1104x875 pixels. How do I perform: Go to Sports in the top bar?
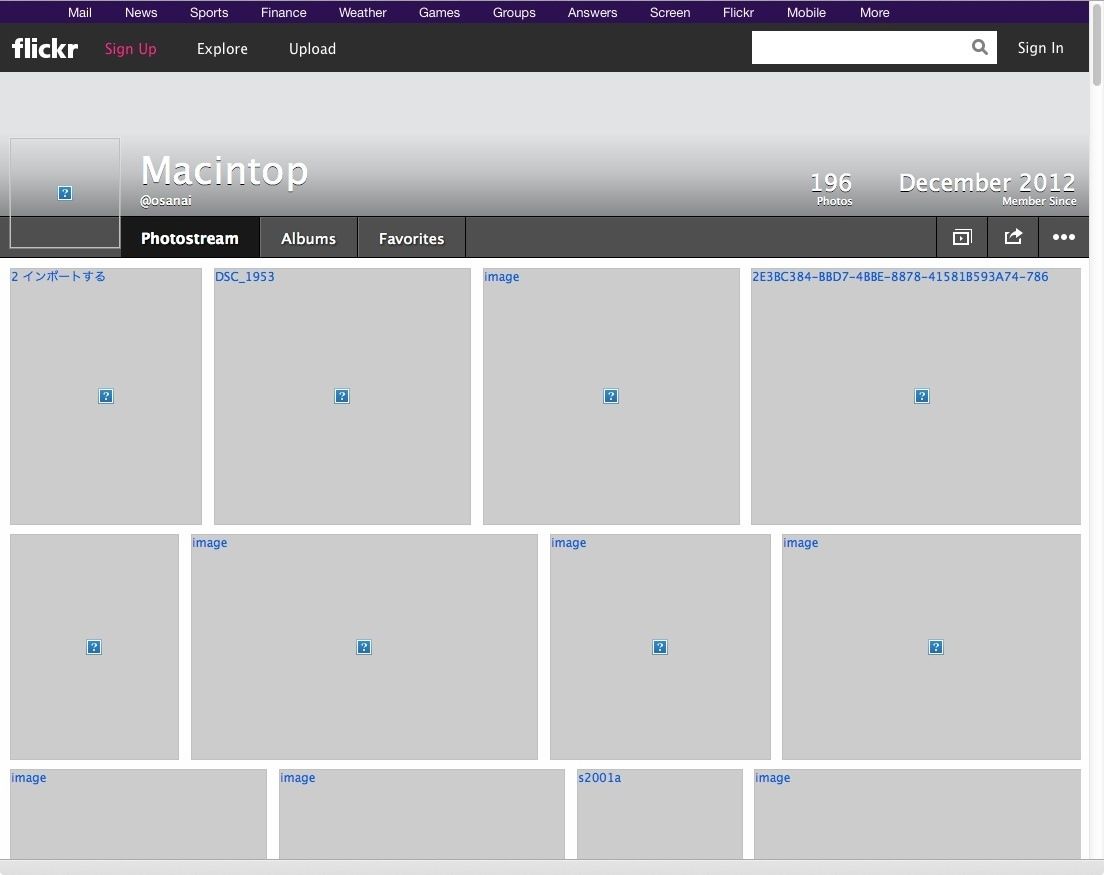point(209,13)
